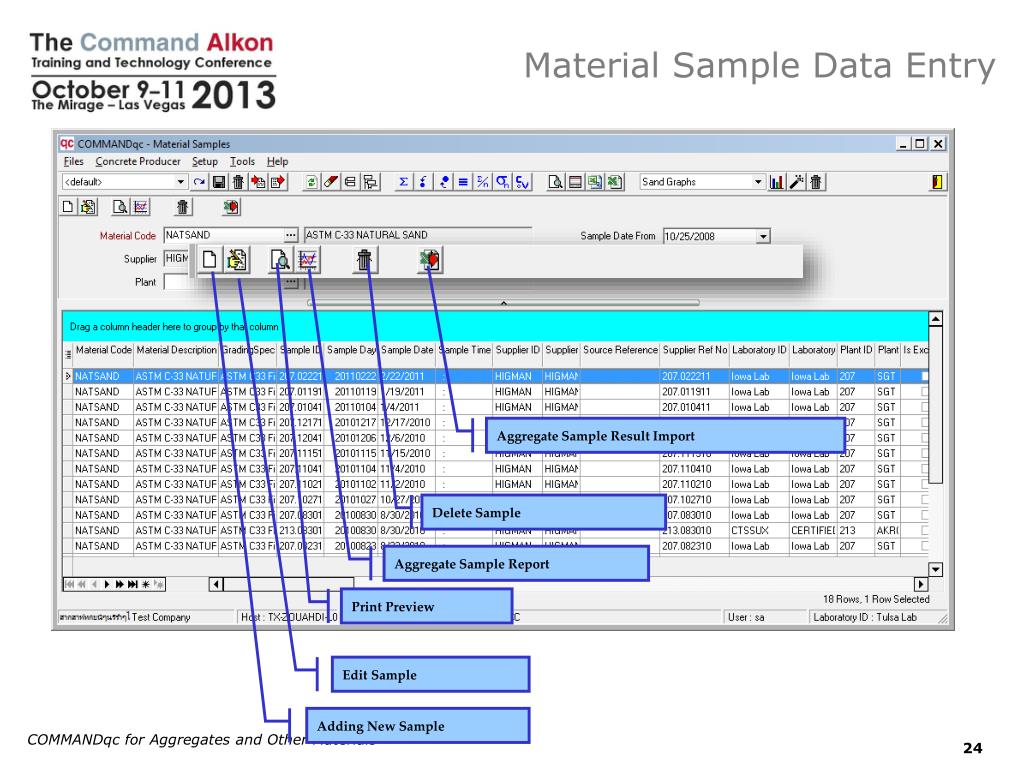Screen dimensions: 1024x768
Task: Click the bar chart icon beside Sand Graphs
Action: click(x=776, y=182)
